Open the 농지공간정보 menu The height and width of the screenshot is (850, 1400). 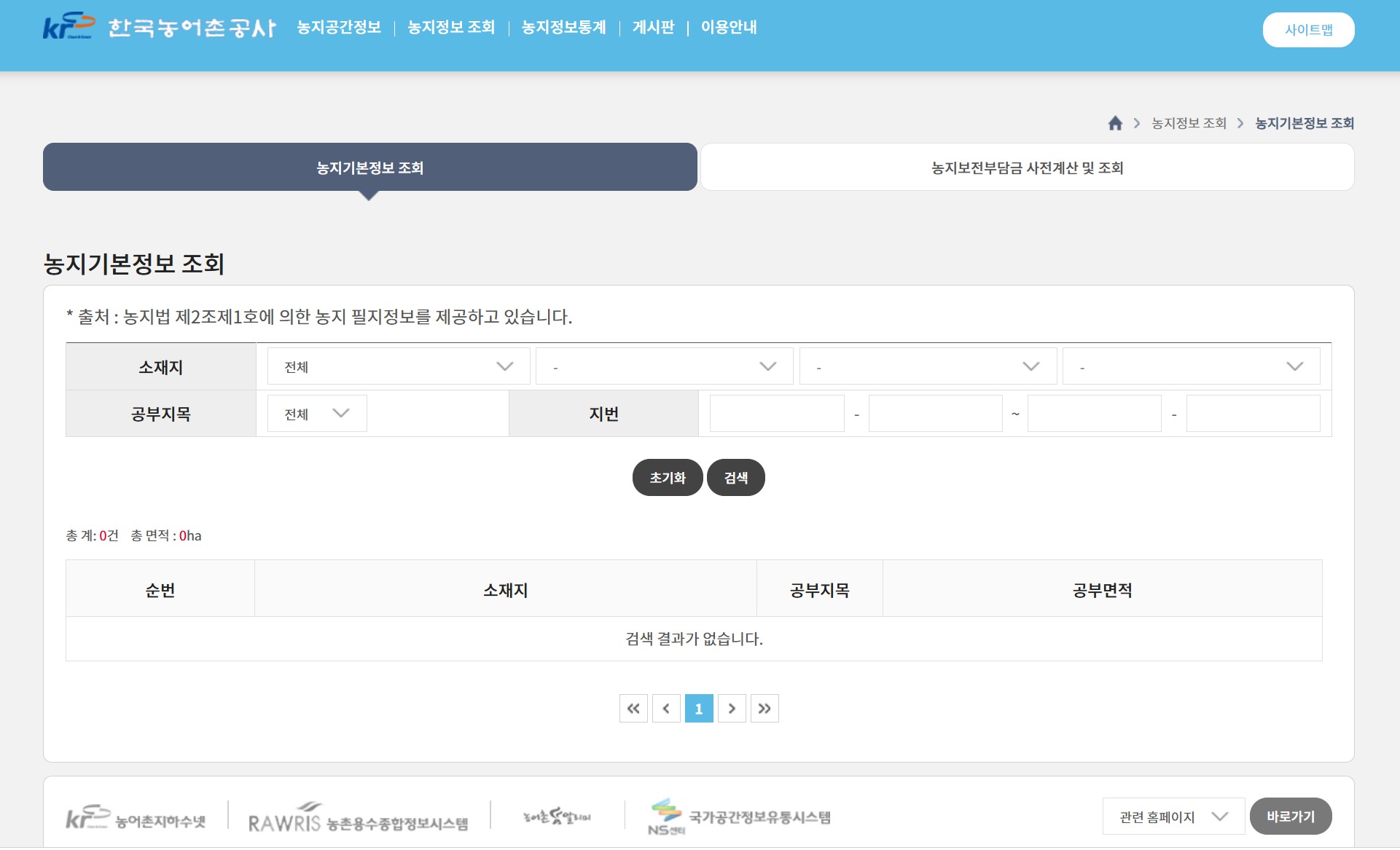pyautogui.click(x=339, y=28)
